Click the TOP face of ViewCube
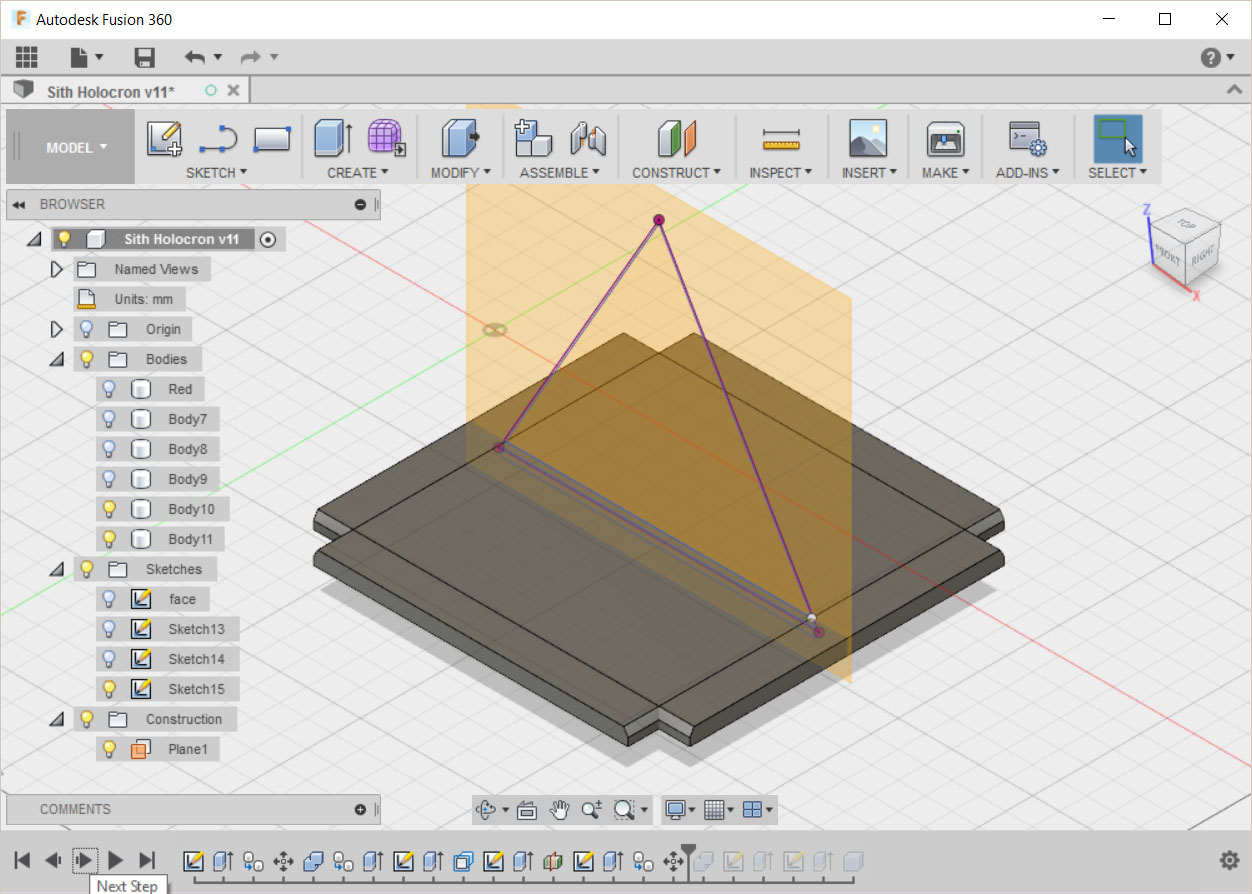This screenshot has height=894, width=1252. tap(1186, 224)
